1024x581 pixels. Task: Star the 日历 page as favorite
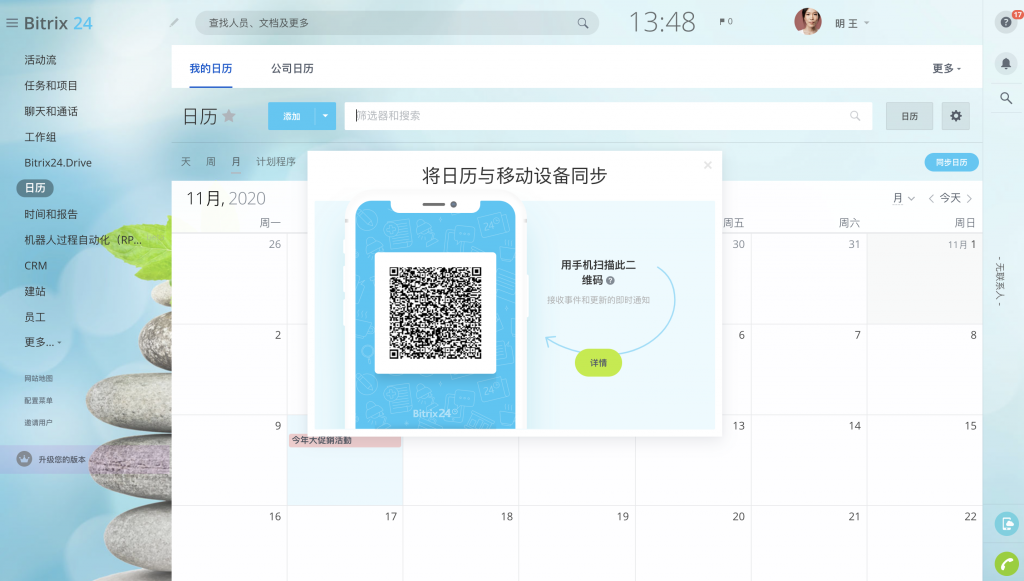[229, 116]
